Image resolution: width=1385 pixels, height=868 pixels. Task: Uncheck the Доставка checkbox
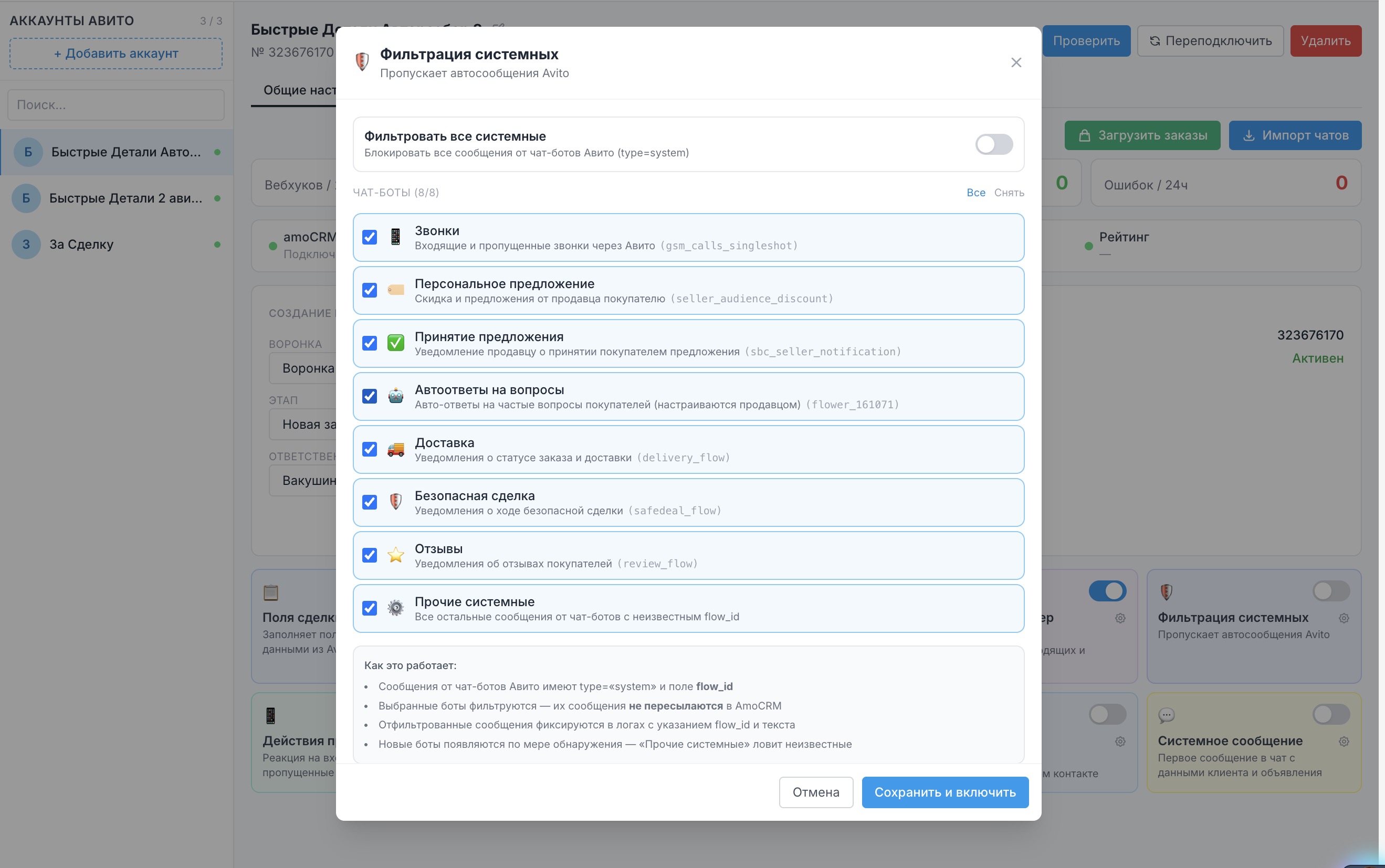370,449
